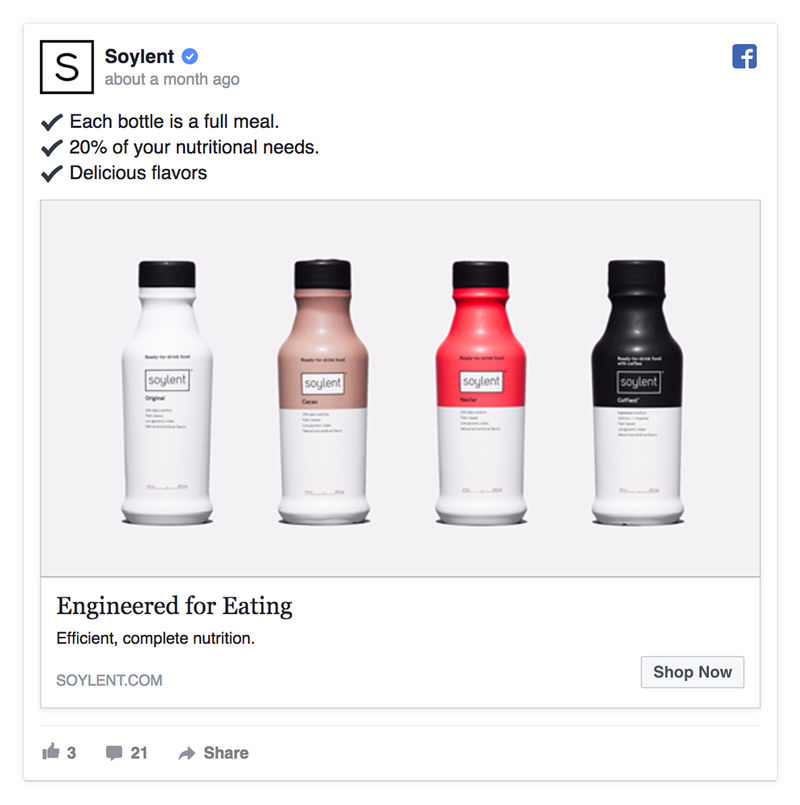Click the red Nectar Soylent bottle

click(x=481, y=393)
